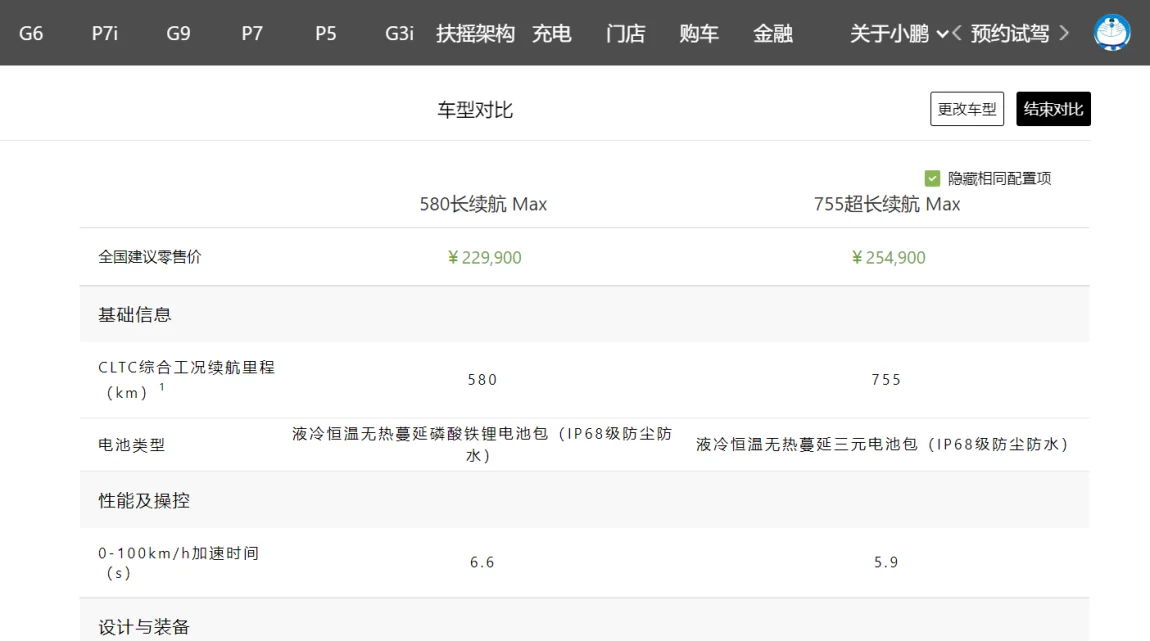This screenshot has height=641, width=1150.
Task: Click the CLTC综合工况续航里程 row label
Action: pos(186,379)
